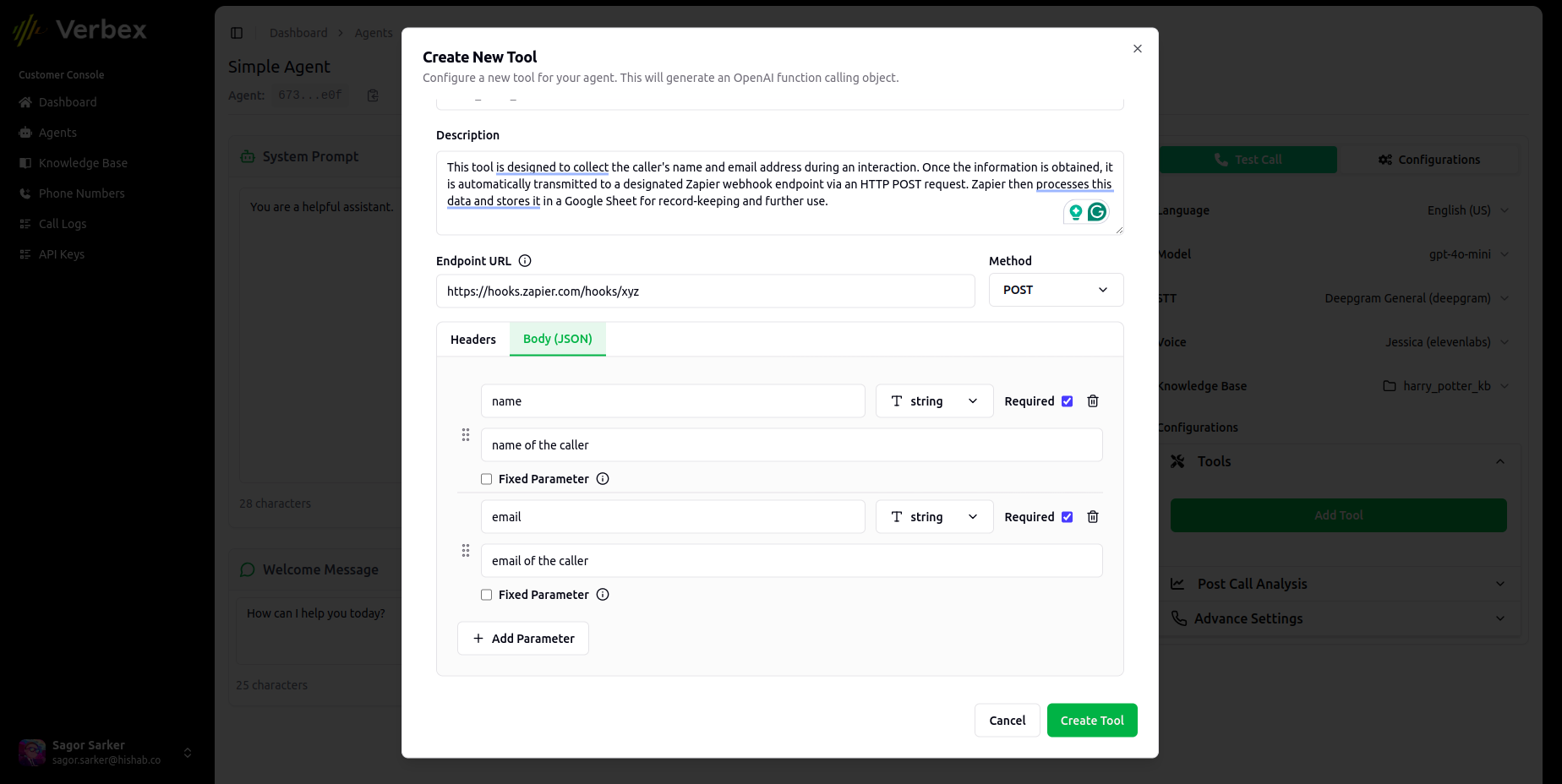Open the POST method dropdown
This screenshot has height=784, width=1562.
click(1056, 290)
